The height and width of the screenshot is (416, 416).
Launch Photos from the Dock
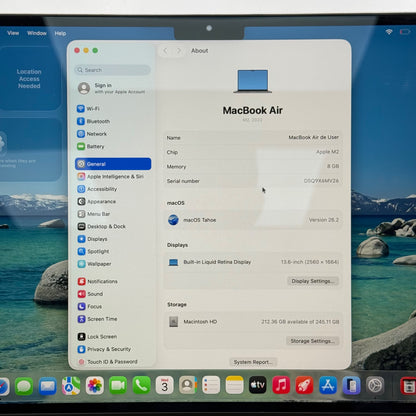coord(95,386)
